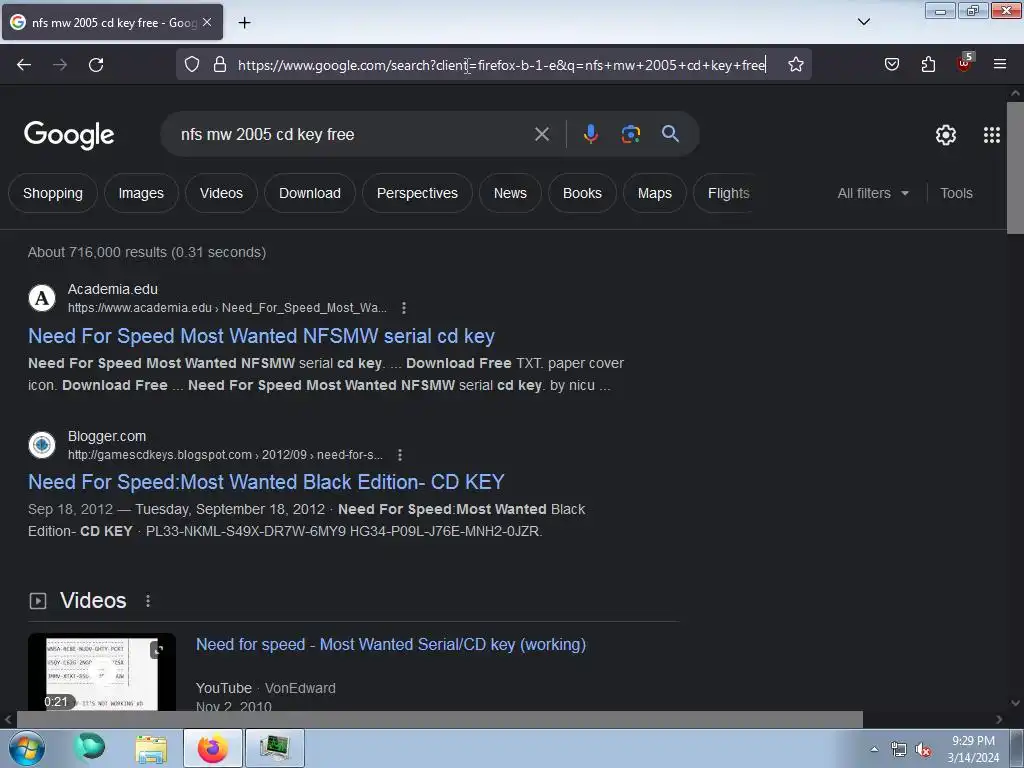
Task: List all tabs dropdown arrow
Action: (863, 22)
